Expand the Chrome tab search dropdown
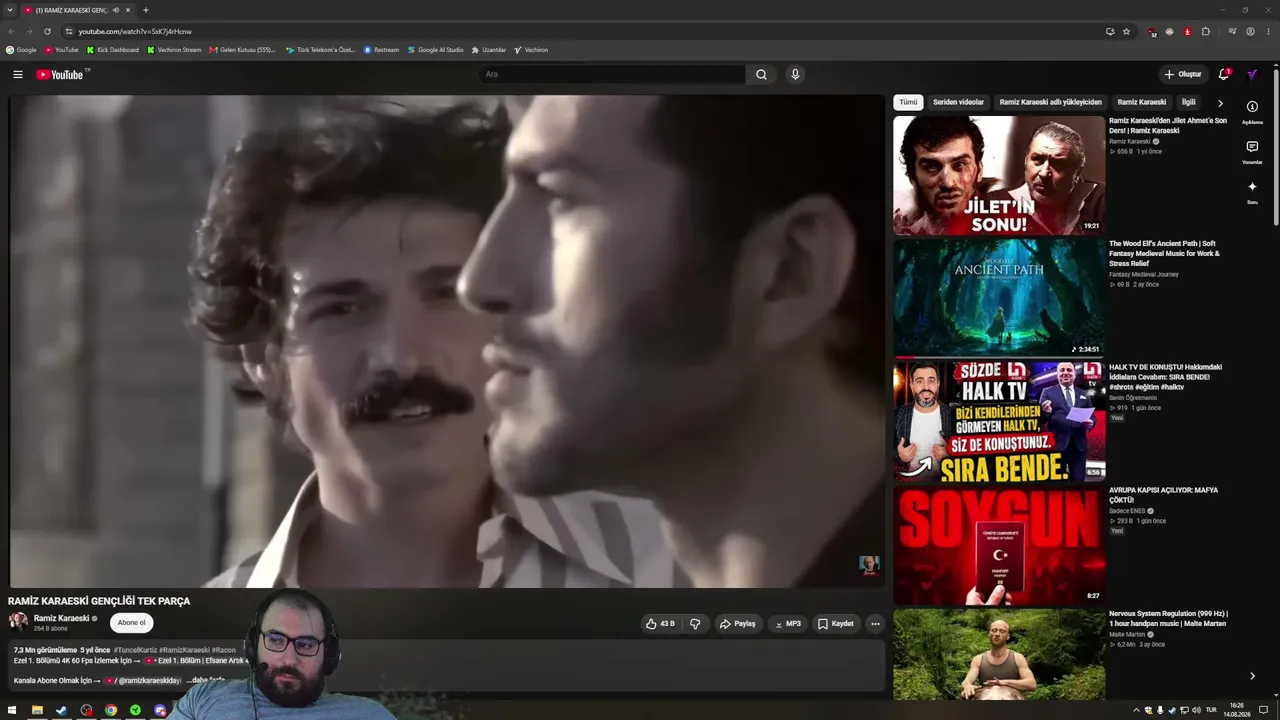 [x=10, y=10]
